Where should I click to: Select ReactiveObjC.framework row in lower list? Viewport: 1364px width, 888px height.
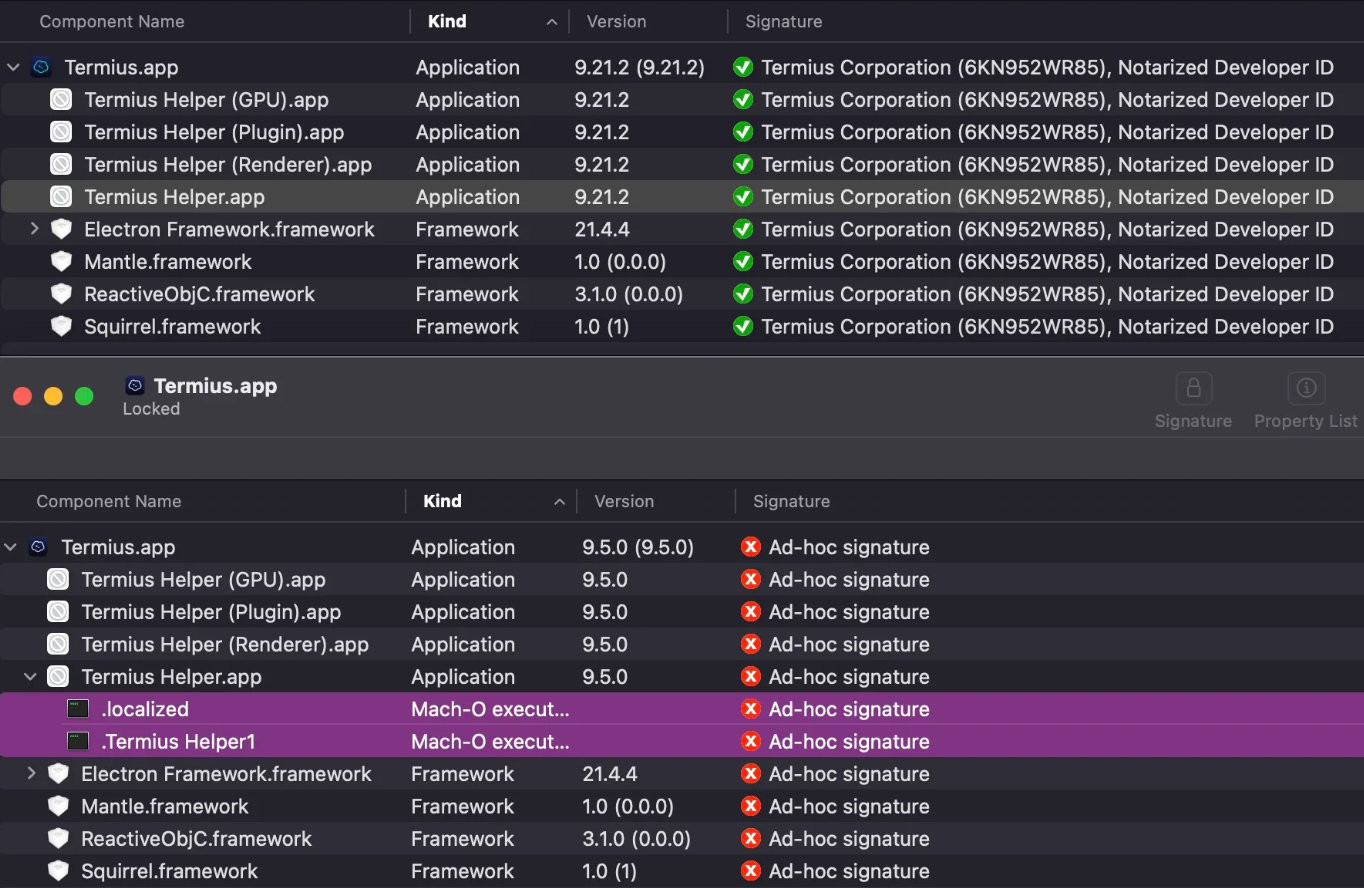point(682,838)
